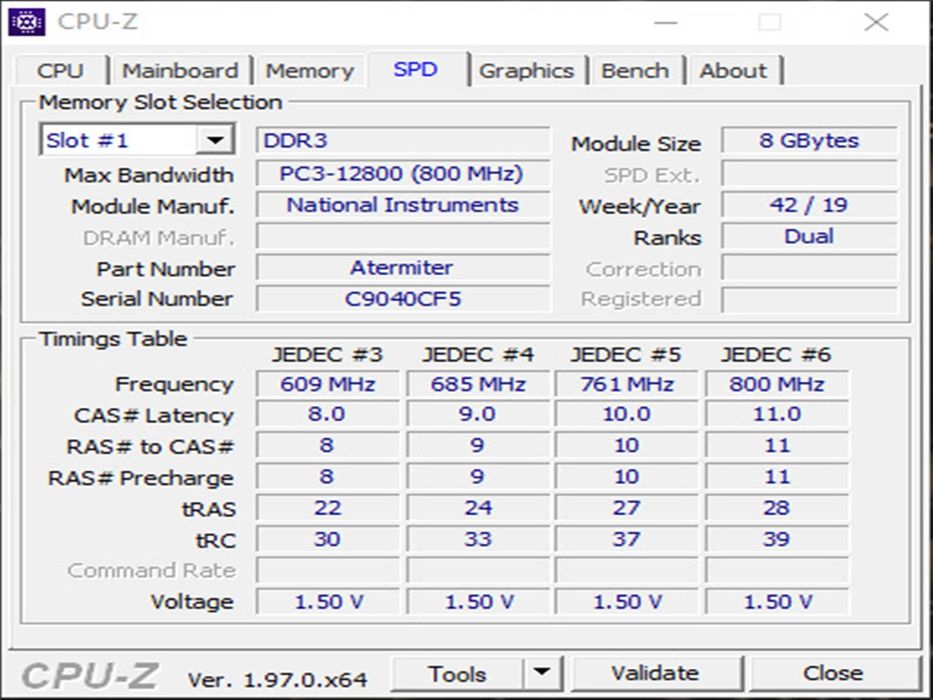Click the 8.0 CAS# Latency cell

[328, 414]
